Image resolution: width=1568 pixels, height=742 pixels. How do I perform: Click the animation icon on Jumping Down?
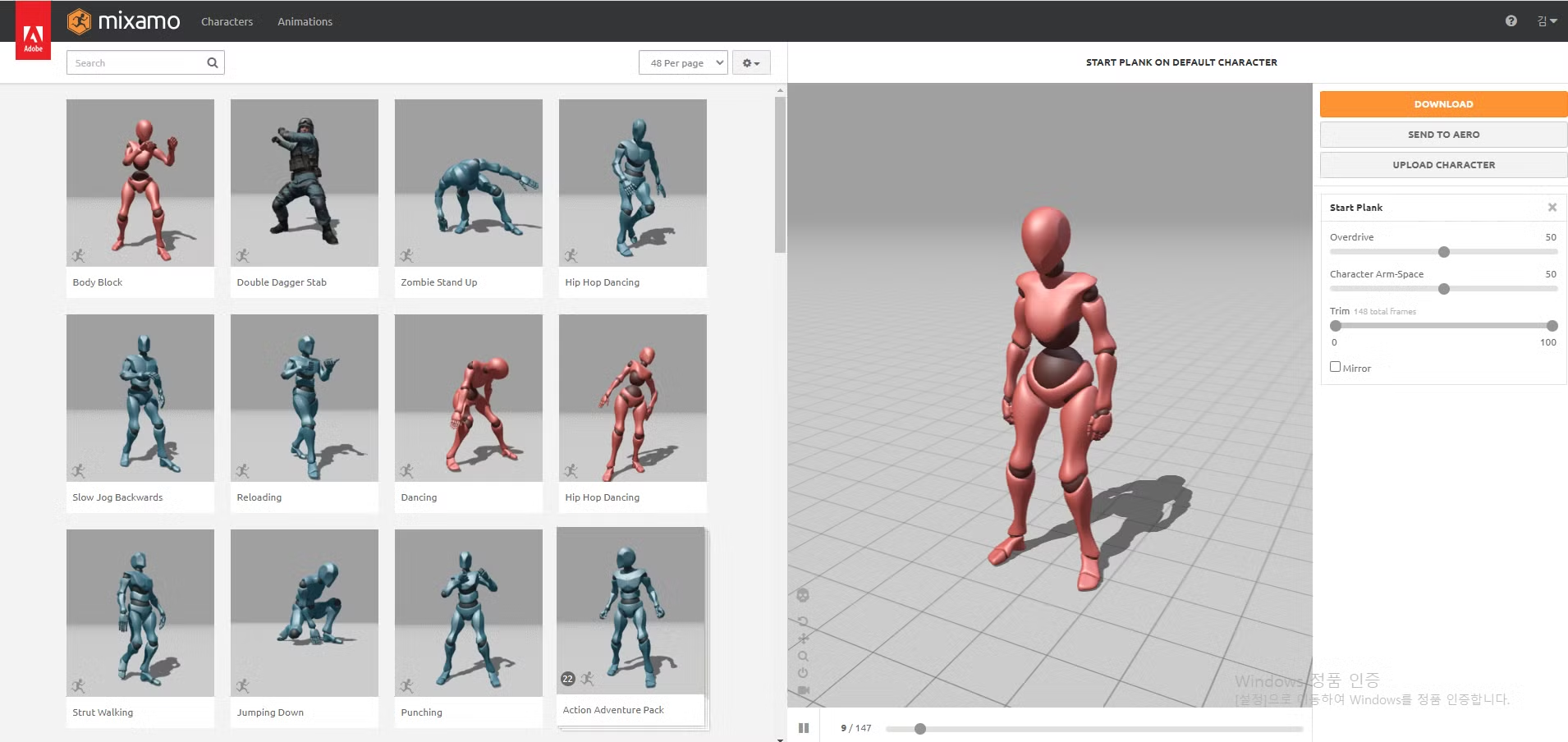[x=242, y=685]
